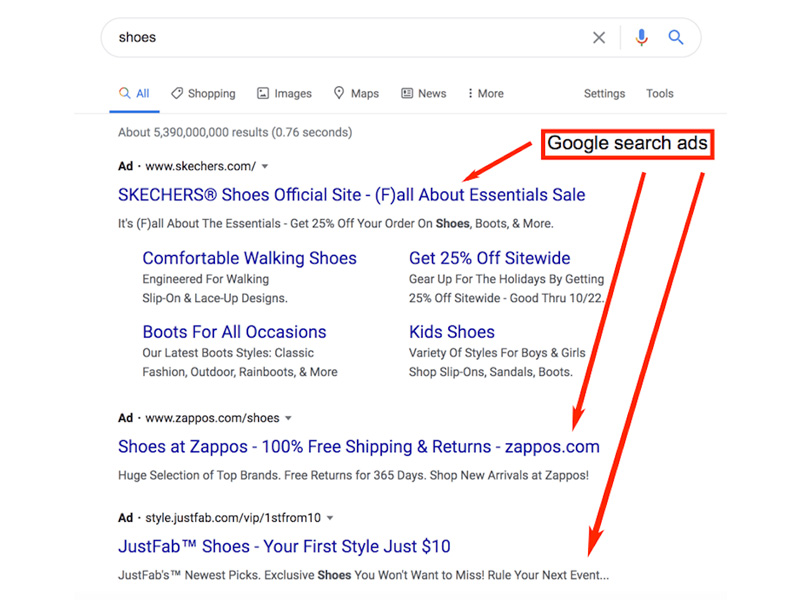Viewport: 800px width, 600px height.
Task: Click the magnifying glass search icon
Action: 676,38
